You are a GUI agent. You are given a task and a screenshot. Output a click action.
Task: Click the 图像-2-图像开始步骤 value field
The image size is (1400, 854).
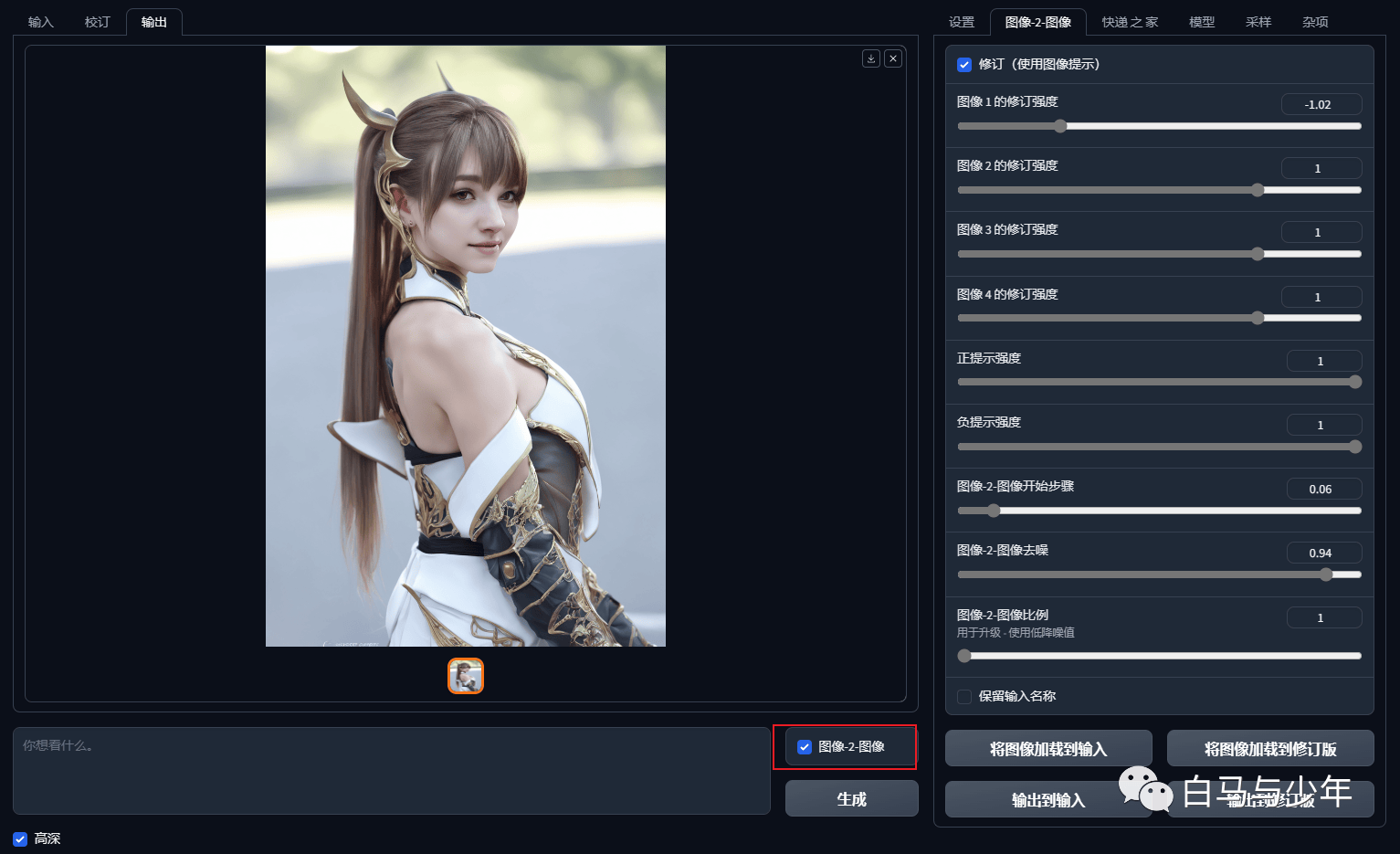pyautogui.click(x=1324, y=490)
